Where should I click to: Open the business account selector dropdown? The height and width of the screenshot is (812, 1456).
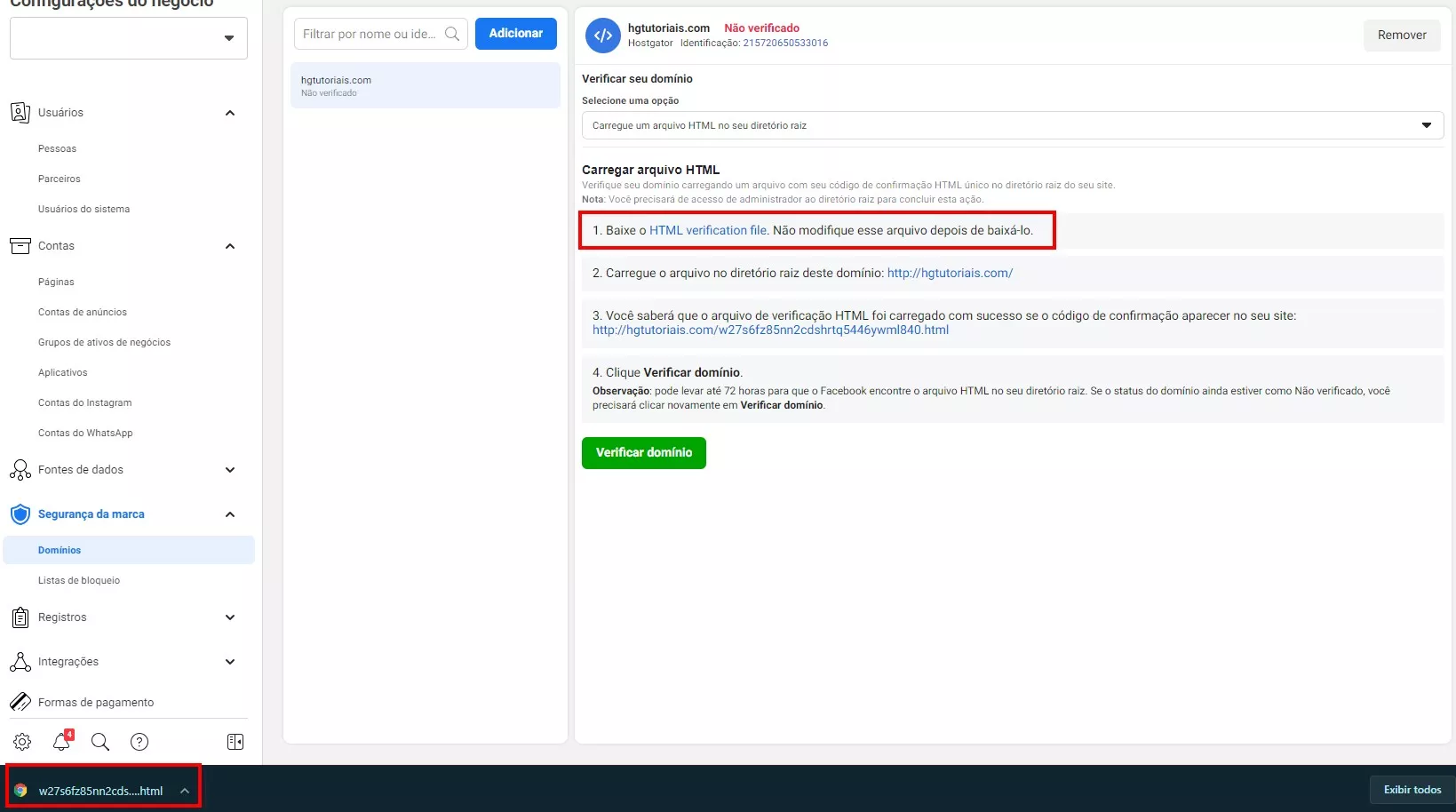tap(129, 38)
